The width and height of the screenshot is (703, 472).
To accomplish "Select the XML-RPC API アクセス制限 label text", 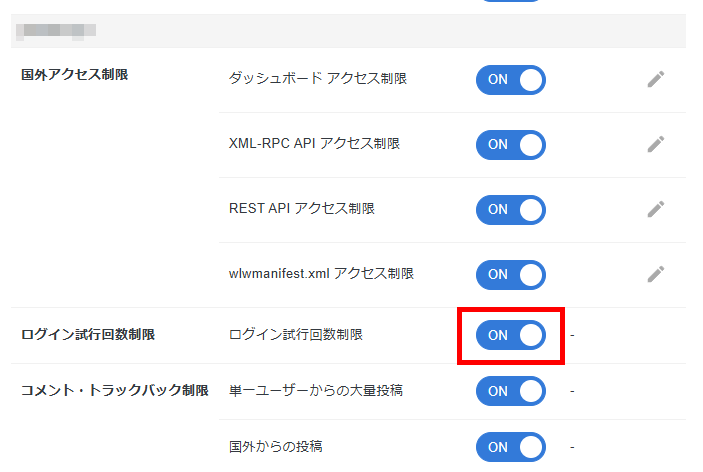I will 314,144.
